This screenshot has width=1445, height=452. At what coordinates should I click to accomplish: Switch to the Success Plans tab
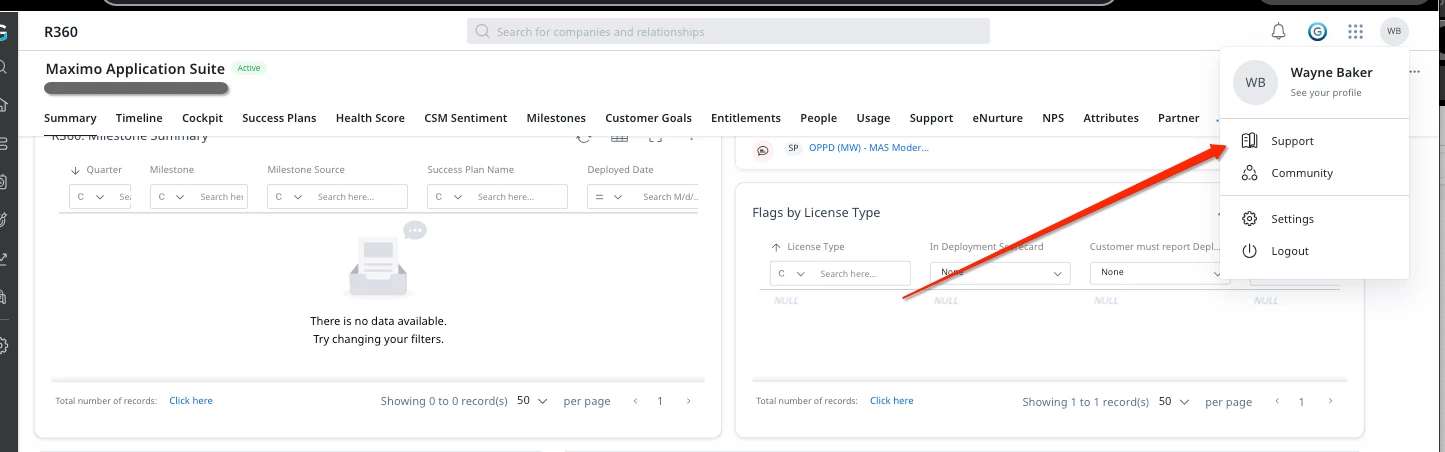[279, 118]
